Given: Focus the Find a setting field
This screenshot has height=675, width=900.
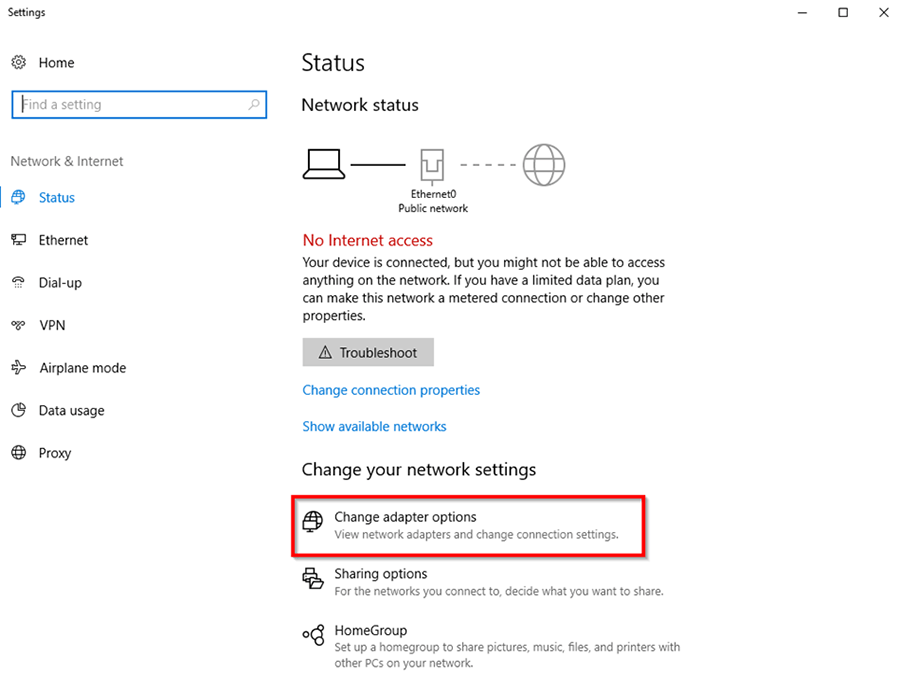Looking at the screenshot, I should click(x=139, y=104).
